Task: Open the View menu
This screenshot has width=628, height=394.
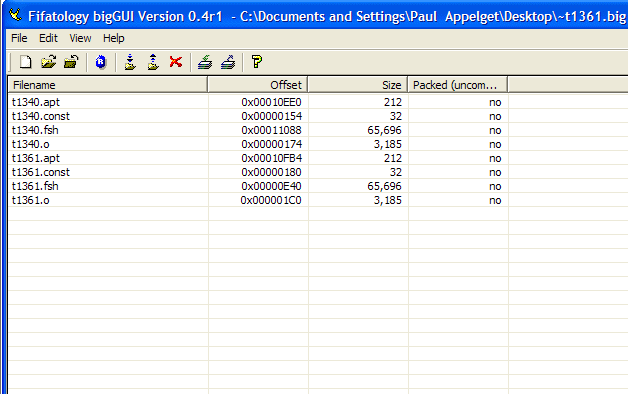Action: tap(80, 38)
